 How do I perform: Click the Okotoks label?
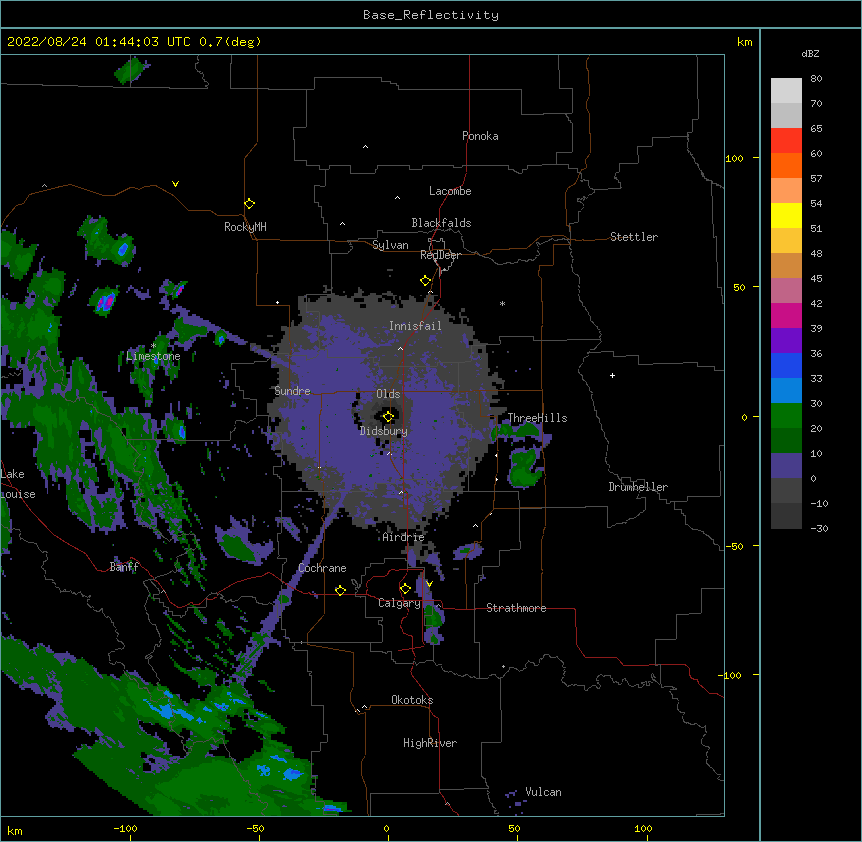point(412,700)
